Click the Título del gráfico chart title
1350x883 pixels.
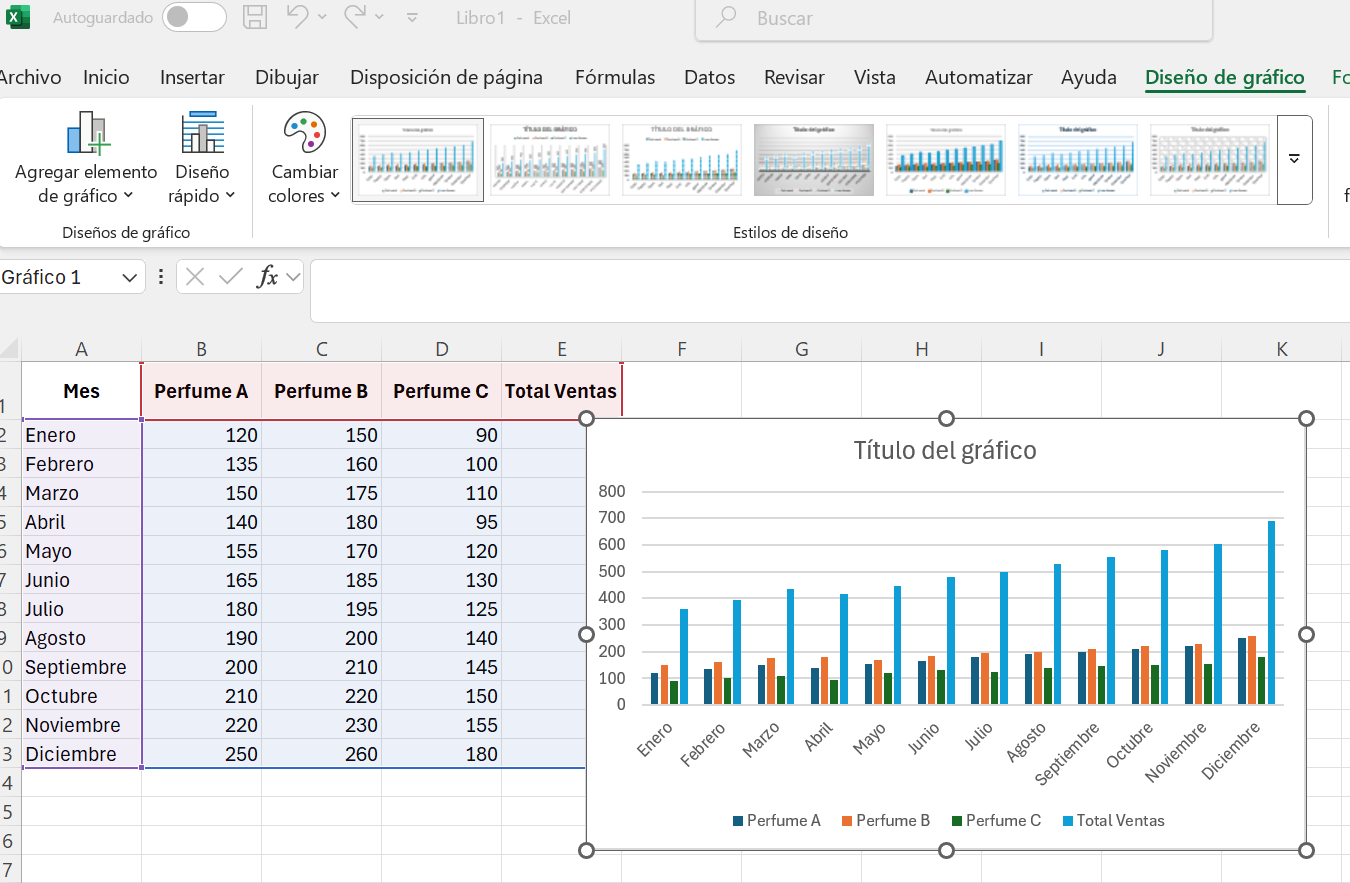(x=945, y=450)
